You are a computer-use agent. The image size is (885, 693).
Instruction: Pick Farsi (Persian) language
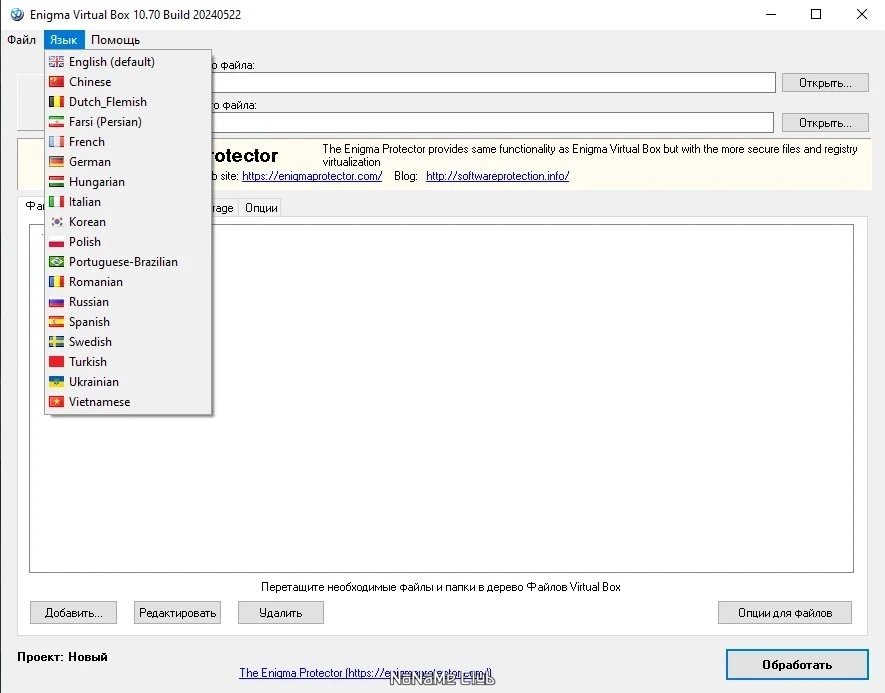point(128,122)
